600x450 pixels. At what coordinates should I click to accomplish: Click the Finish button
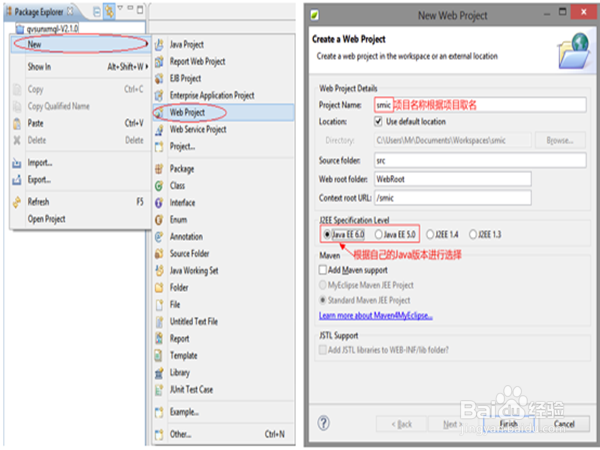point(509,424)
